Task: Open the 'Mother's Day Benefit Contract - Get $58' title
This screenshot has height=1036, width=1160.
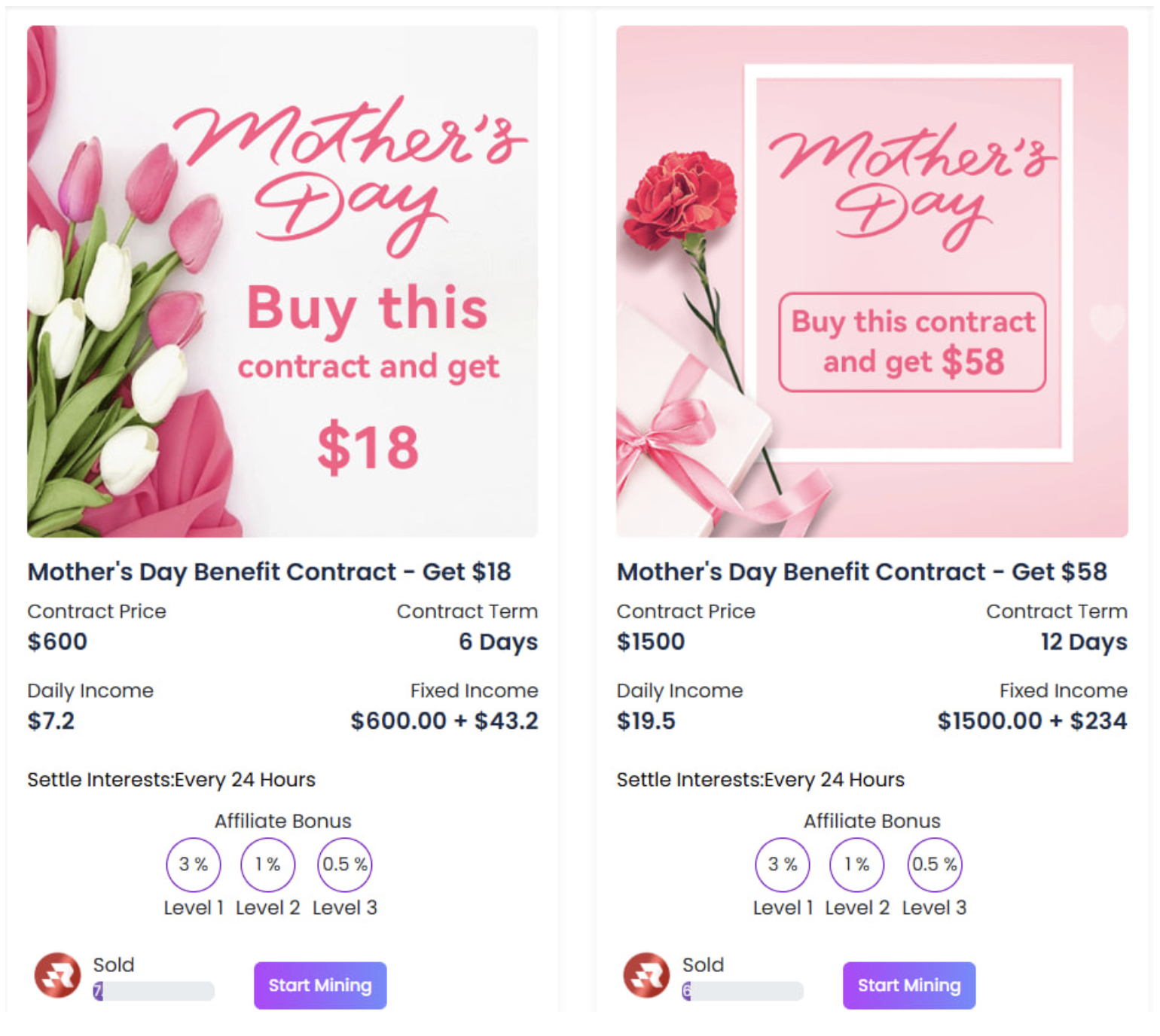Action: pos(862,572)
